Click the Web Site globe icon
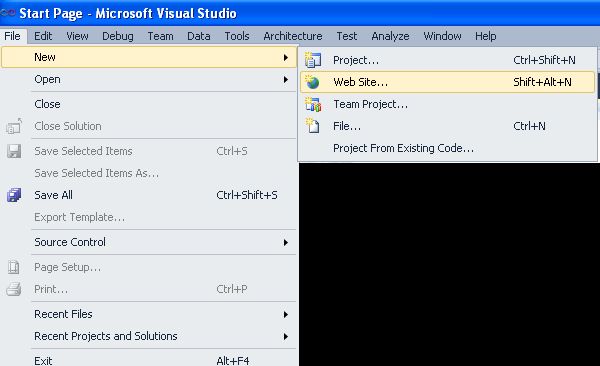The width and height of the screenshot is (600, 366). click(313, 82)
